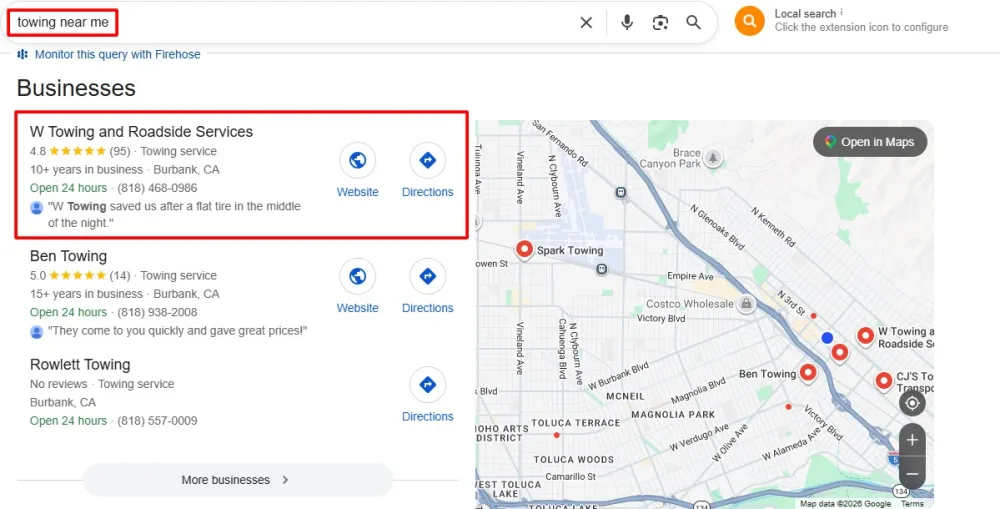Click "Click the extension icon to configure" text
The height and width of the screenshot is (509, 1000).
coord(861,27)
